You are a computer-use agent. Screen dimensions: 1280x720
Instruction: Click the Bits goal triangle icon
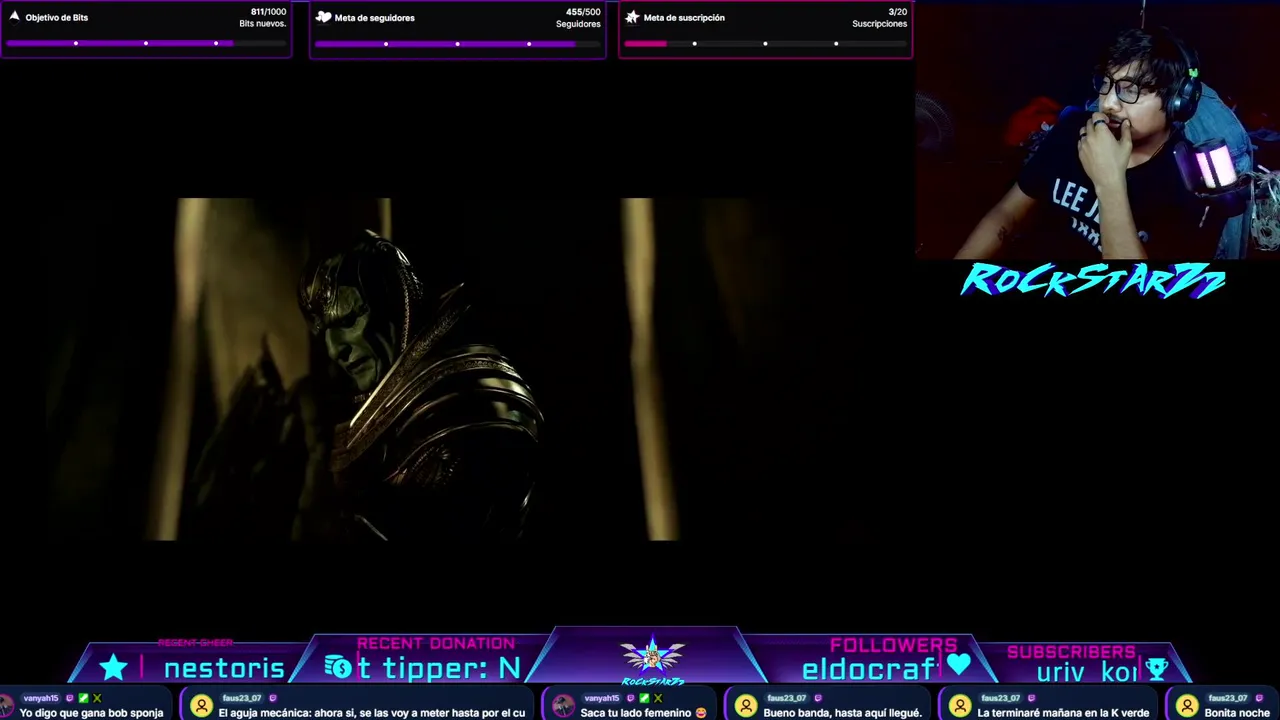click(x=14, y=17)
